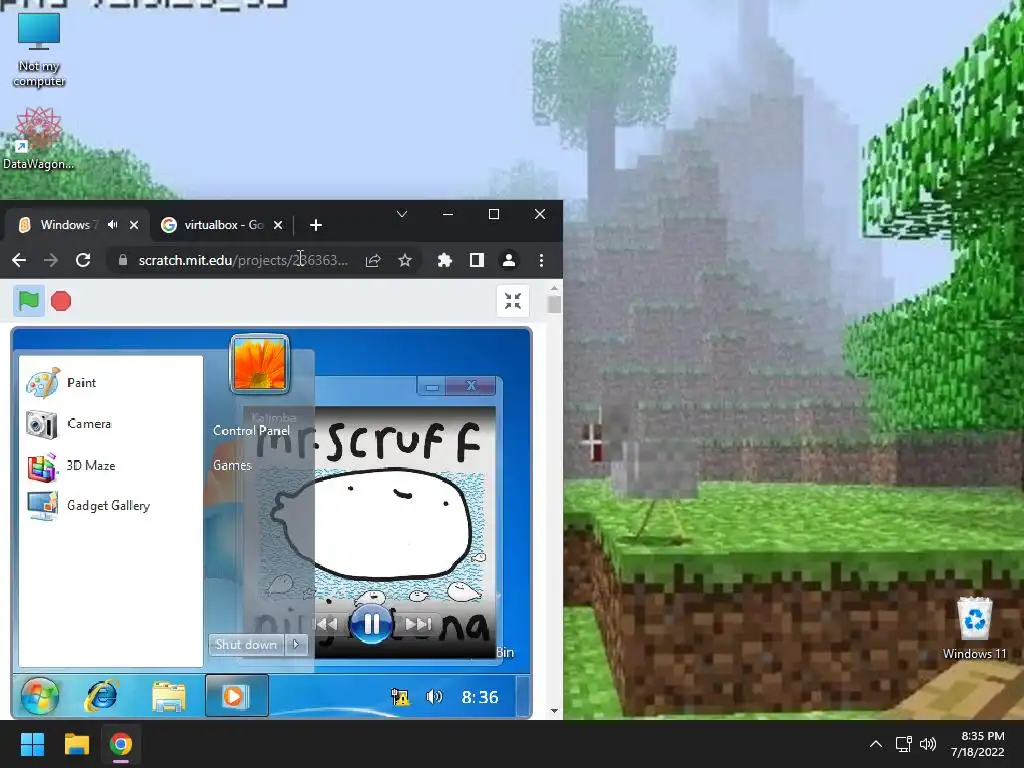This screenshot has height=768, width=1024.
Task: Click the Windows 7 show desktop strip
Action: [x=523, y=696]
